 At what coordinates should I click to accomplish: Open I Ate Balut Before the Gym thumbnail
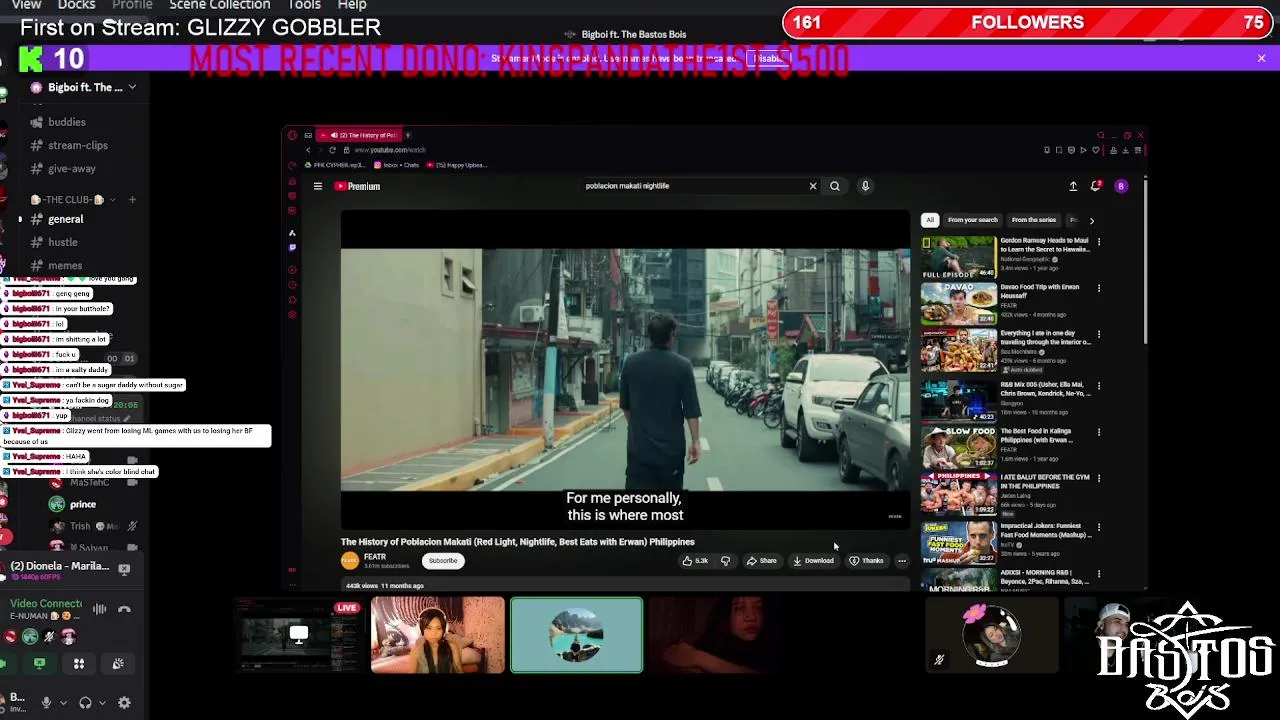tap(958, 494)
